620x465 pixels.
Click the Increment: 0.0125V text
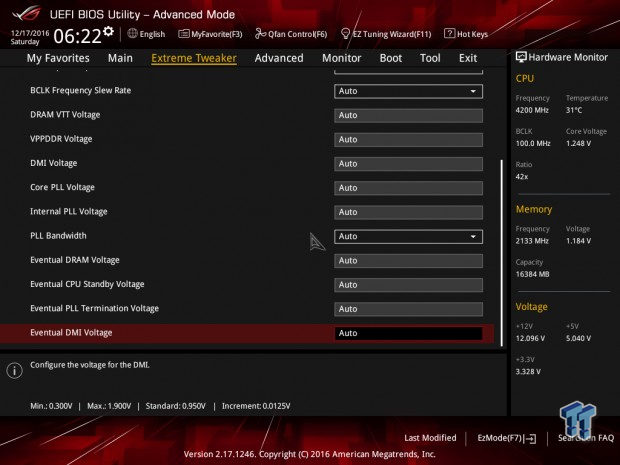[x=256, y=406]
